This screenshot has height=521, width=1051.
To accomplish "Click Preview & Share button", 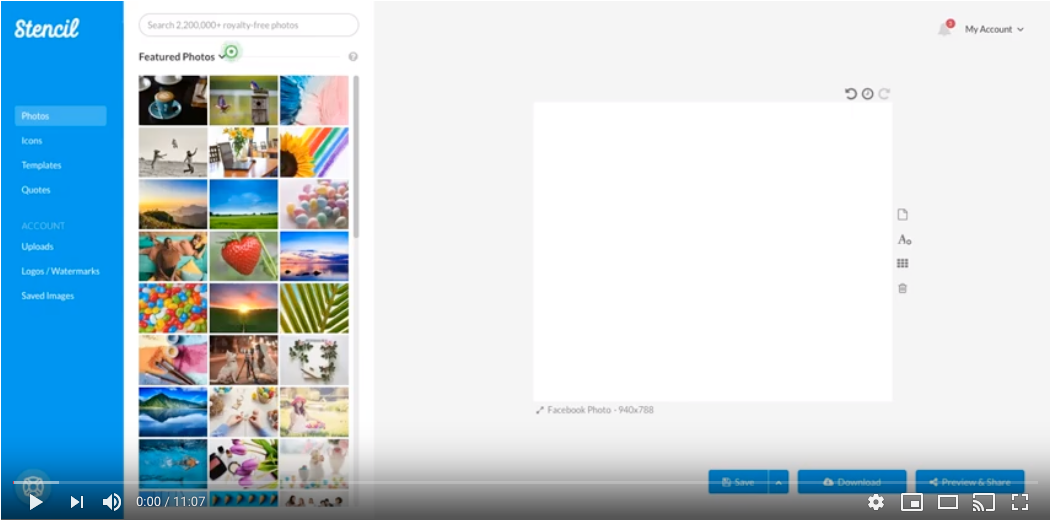I will pyautogui.click(x=970, y=482).
